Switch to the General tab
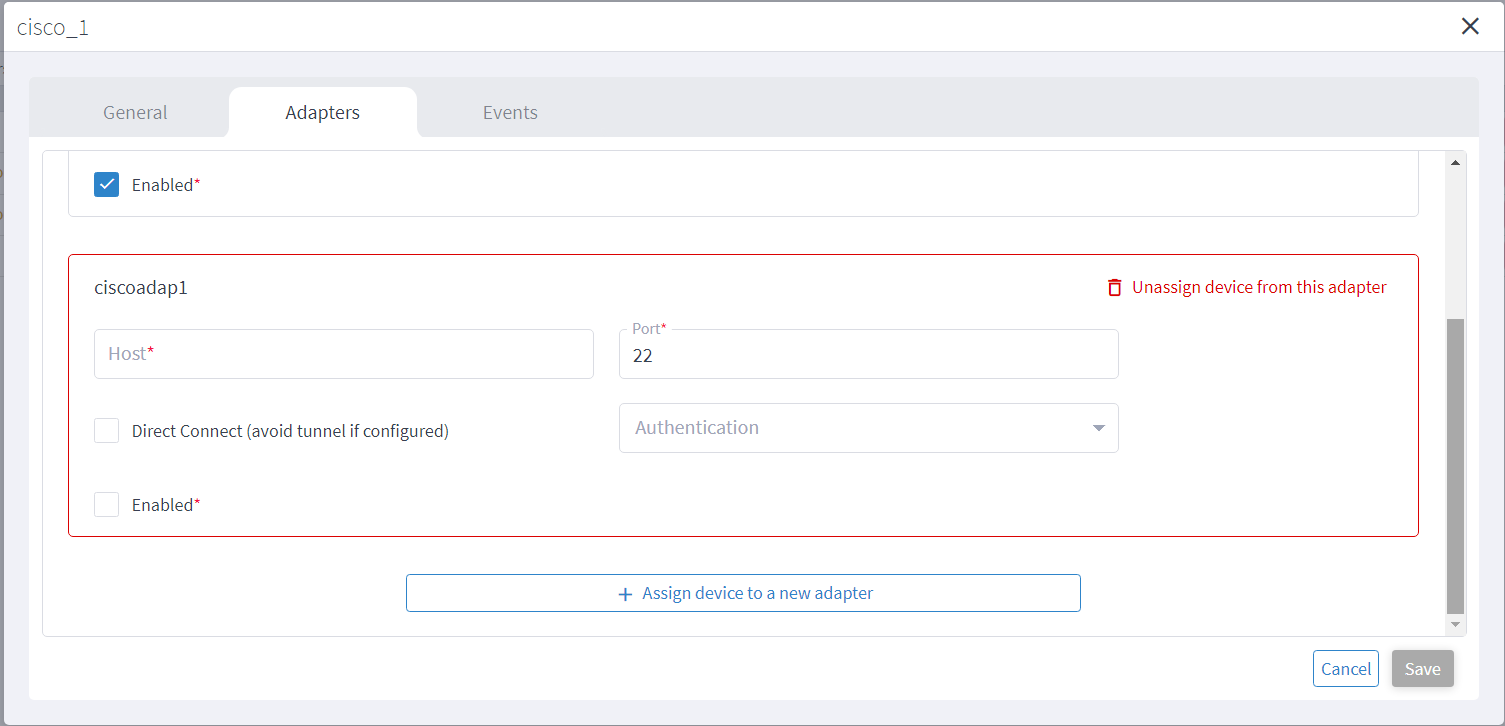 [x=134, y=112]
